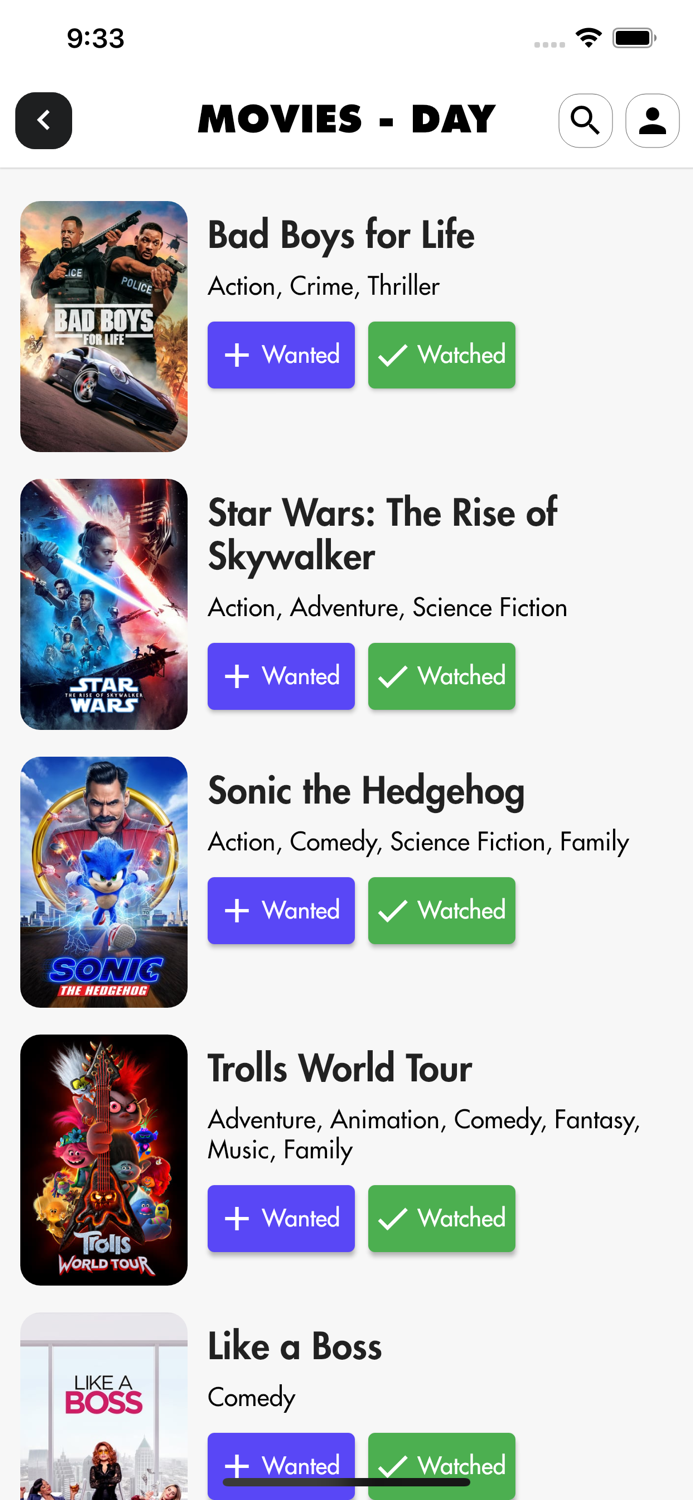The height and width of the screenshot is (1500, 693).
Task: Click the plus icon on Sonic's Wanted button
Action: (x=236, y=910)
